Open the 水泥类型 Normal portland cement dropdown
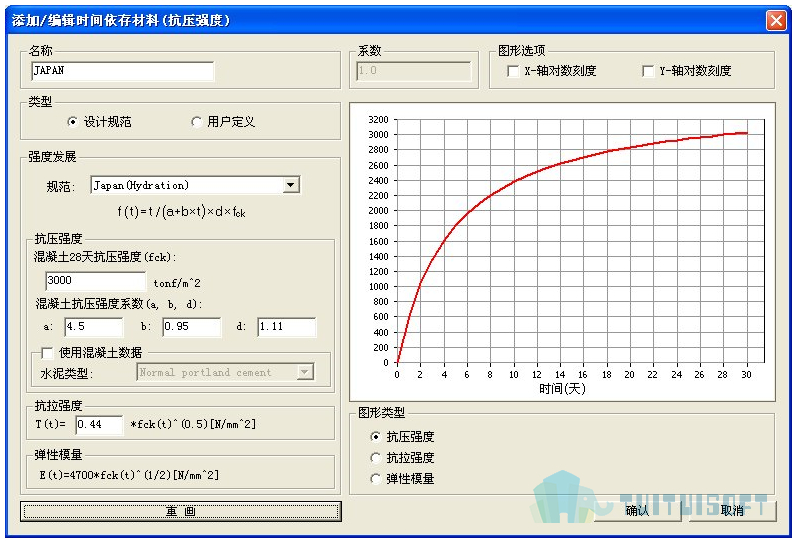The width and height of the screenshot is (793, 541). [226, 373]
